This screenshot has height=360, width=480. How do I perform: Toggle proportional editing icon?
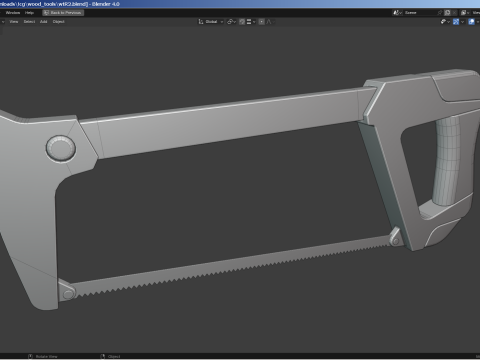click(262, 22)
